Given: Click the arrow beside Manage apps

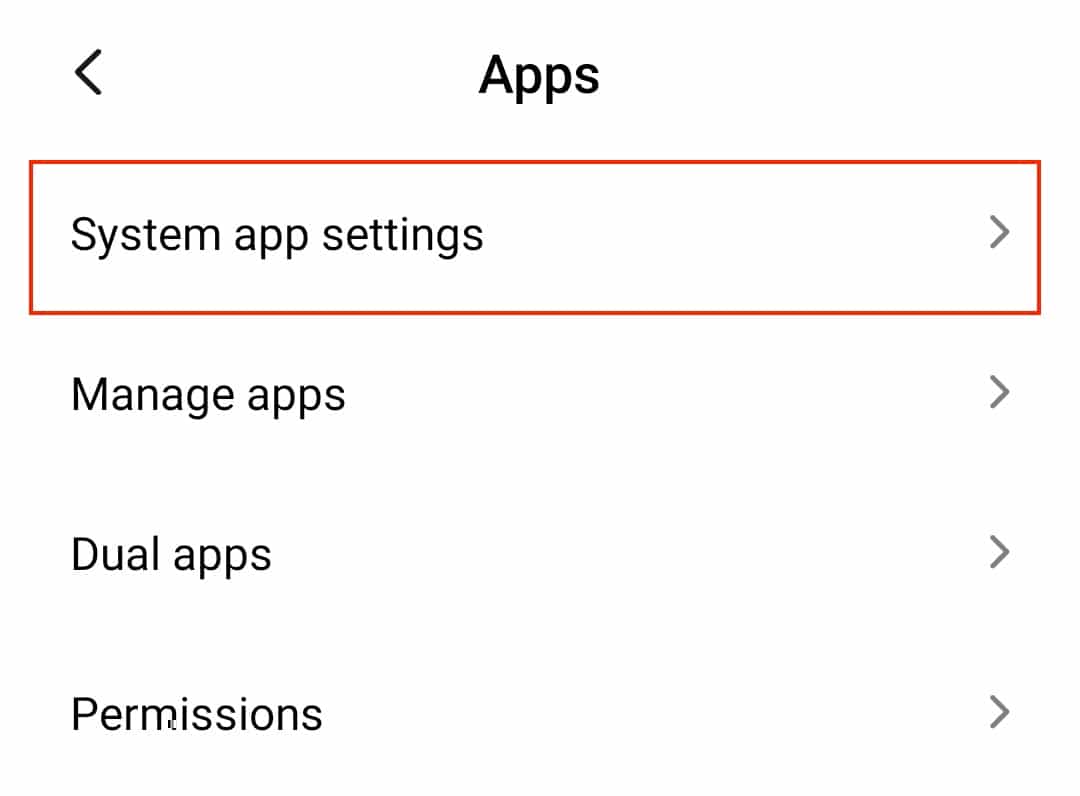Looking at the screenshot, I should tap(999, 392).
